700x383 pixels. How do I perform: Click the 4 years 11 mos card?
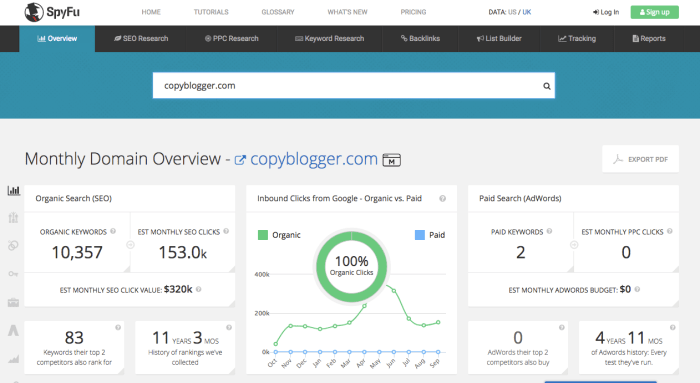click(x=629, y=347)
